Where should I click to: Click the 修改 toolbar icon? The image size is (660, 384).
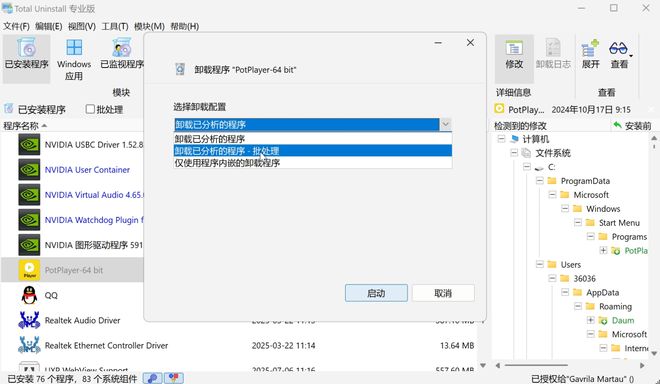(x=514, y=49)
